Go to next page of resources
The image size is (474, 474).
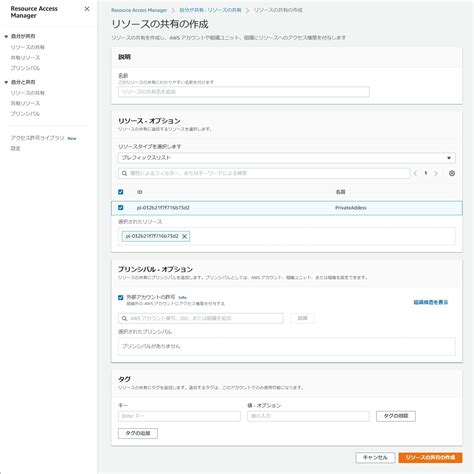click(436, 173)
